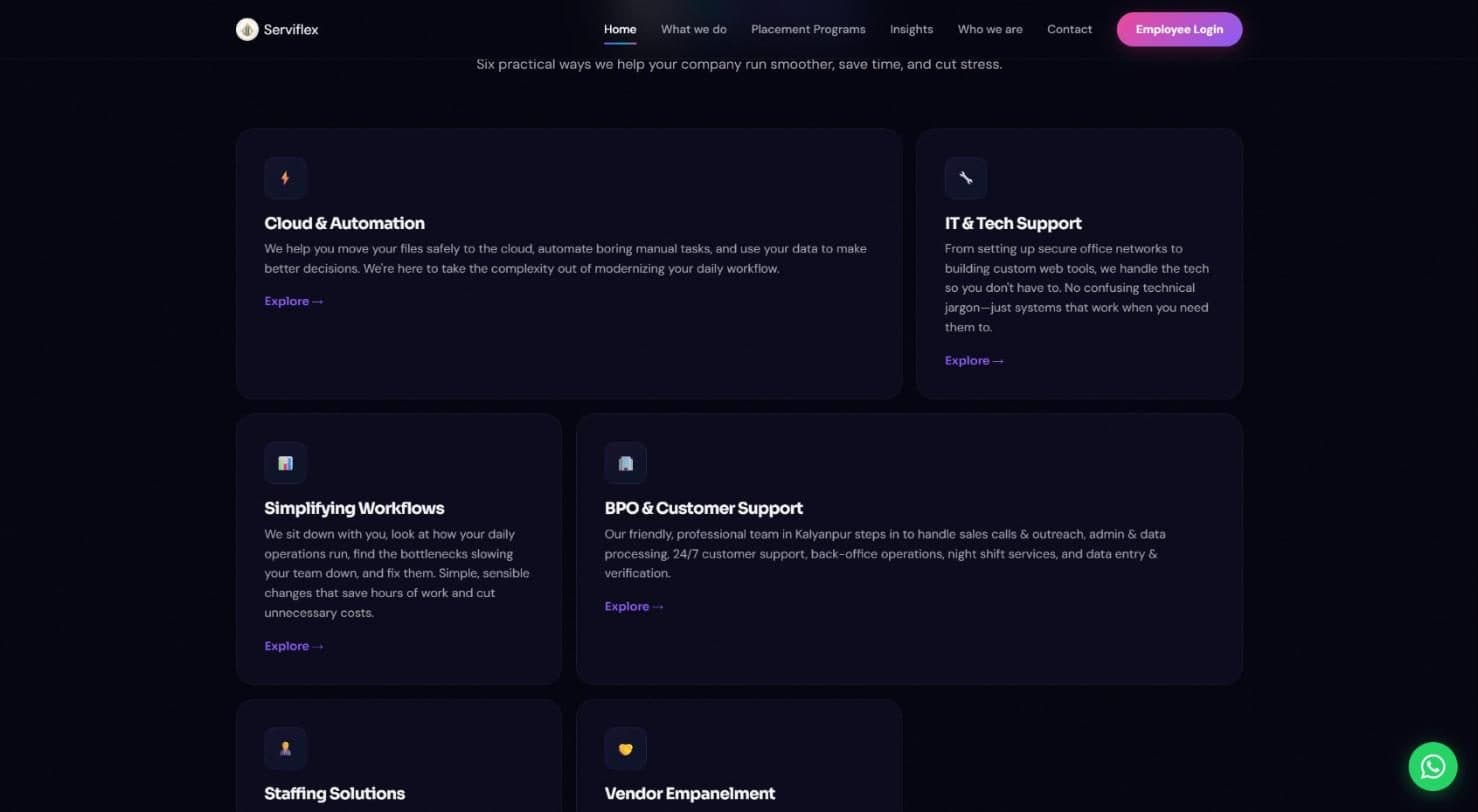This screenshot has width=1478, height=812.
Task: Open the Who we are page
Action: coord(990,29)
